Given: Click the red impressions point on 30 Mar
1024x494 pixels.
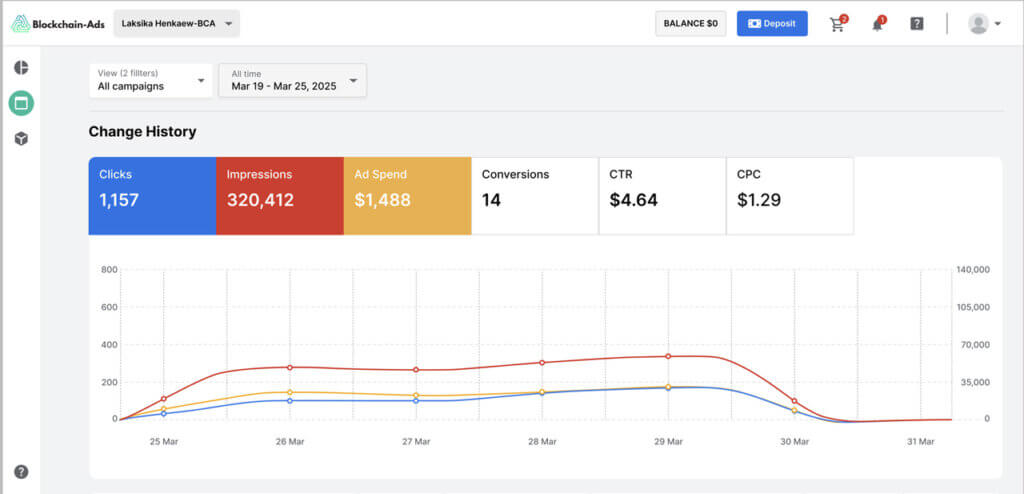Looking at the screenshot, I should [794, 401].
